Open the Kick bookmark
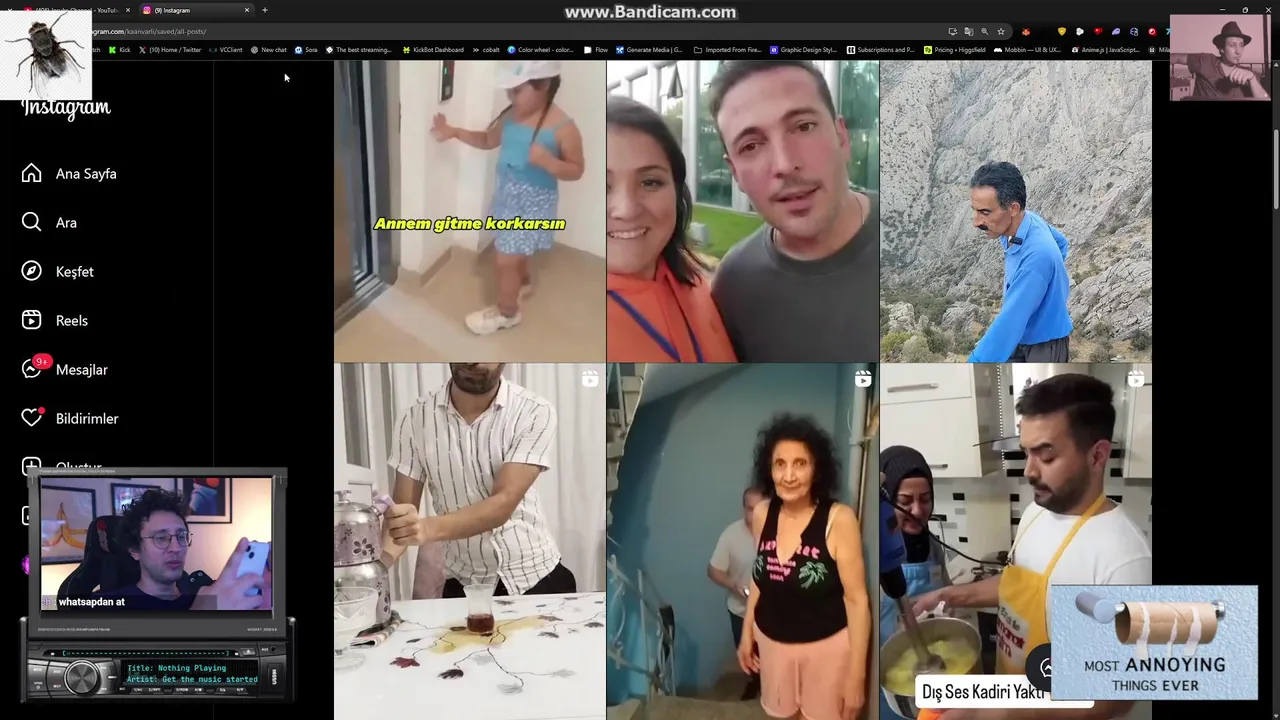Viewport: 1280px width, 720px height. (x=119, y=49)
